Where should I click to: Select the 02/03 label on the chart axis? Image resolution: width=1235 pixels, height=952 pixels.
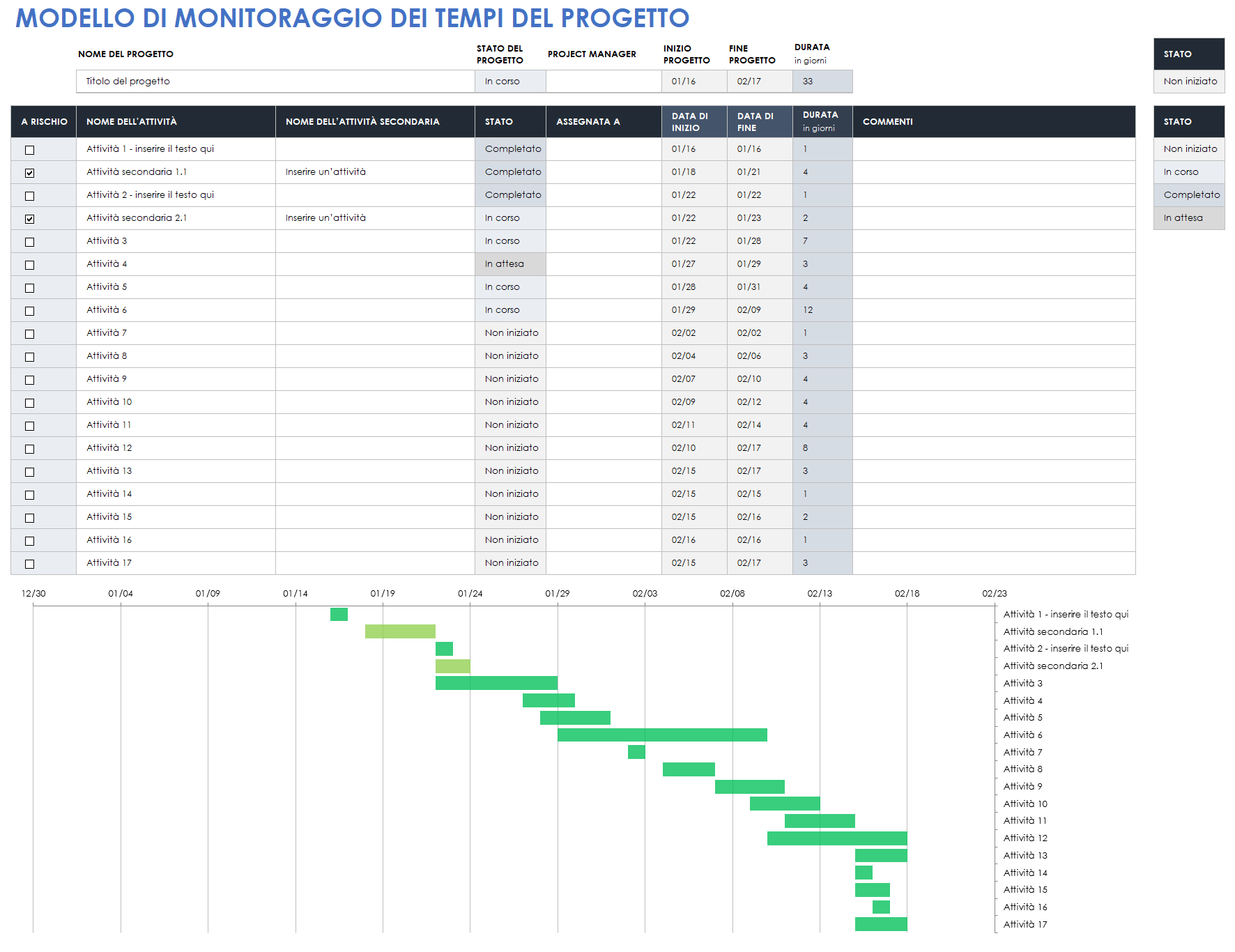(x=645, y=594)
